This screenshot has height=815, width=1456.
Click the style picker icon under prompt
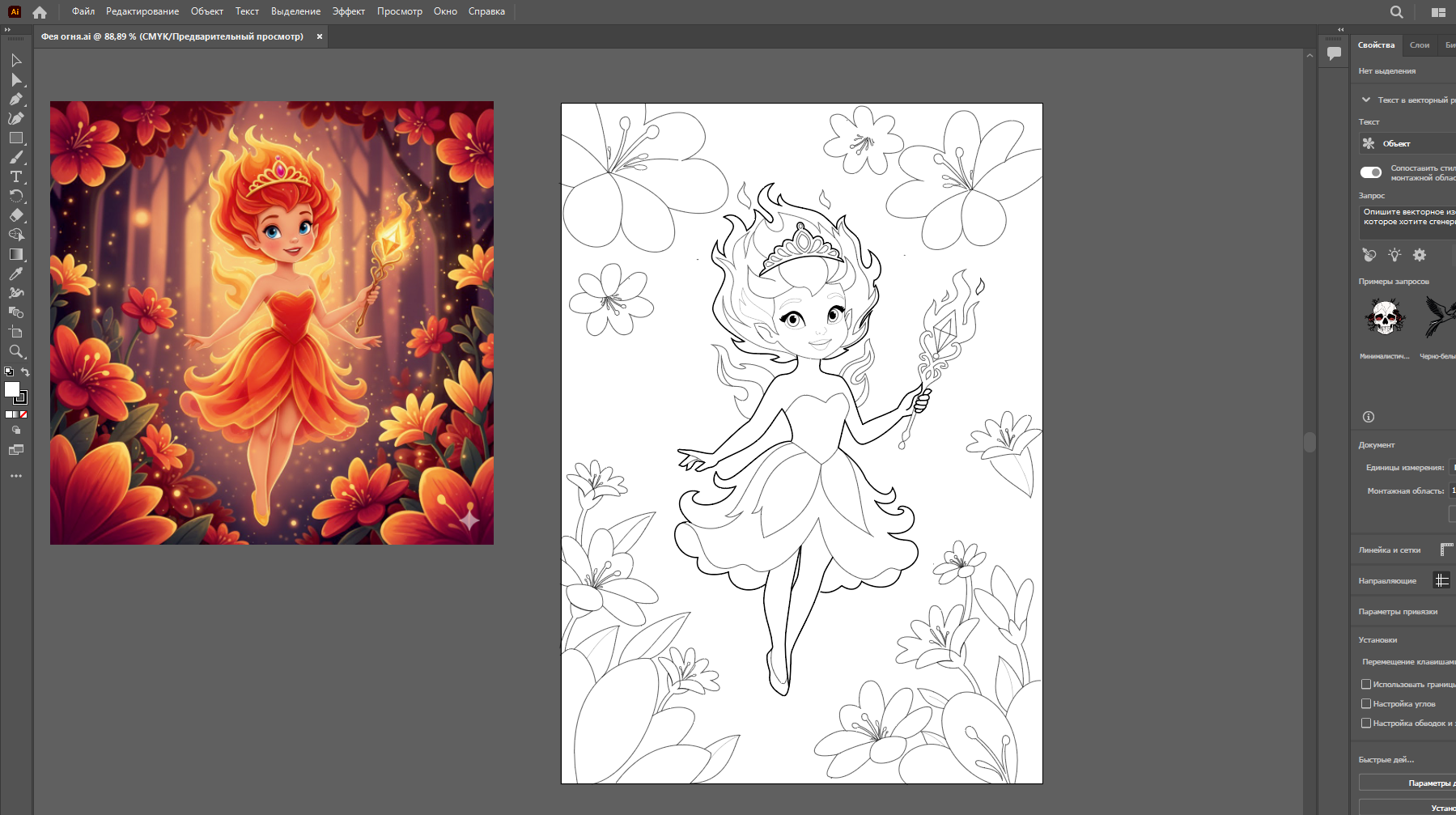(x=1369, y=255)
